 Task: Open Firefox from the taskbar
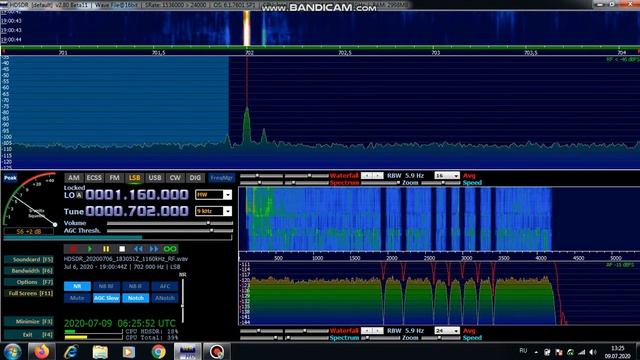click(x=41, y=351)
